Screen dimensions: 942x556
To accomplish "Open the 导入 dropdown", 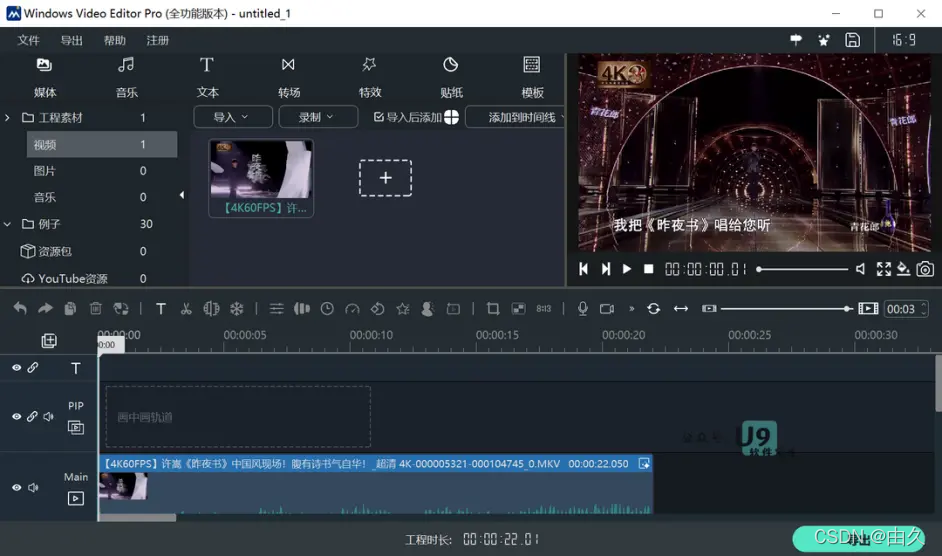I will pyautogui.click(x=233, y=117).
